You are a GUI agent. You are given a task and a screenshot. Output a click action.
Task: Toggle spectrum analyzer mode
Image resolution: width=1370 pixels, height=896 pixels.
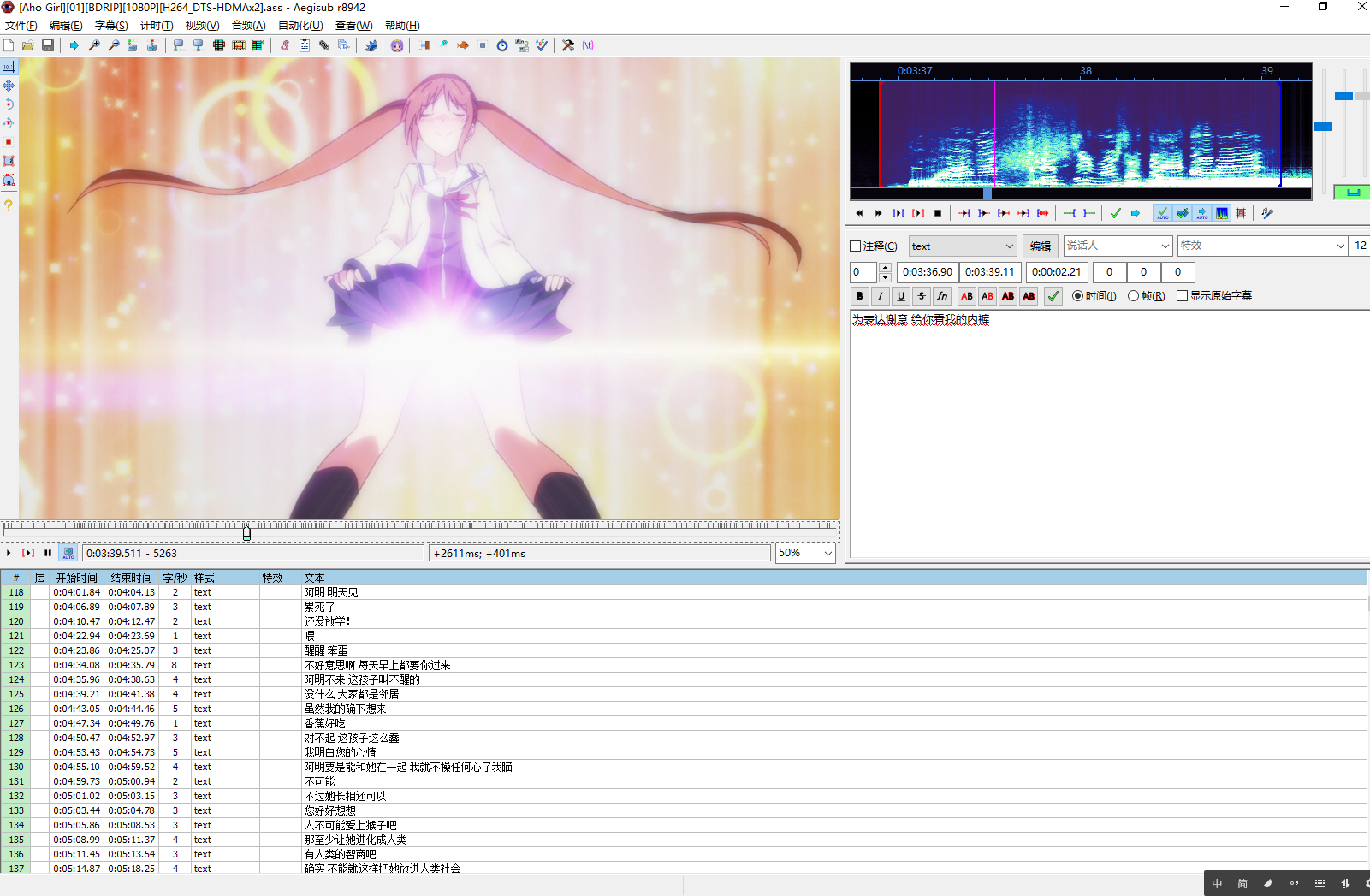1222,213
